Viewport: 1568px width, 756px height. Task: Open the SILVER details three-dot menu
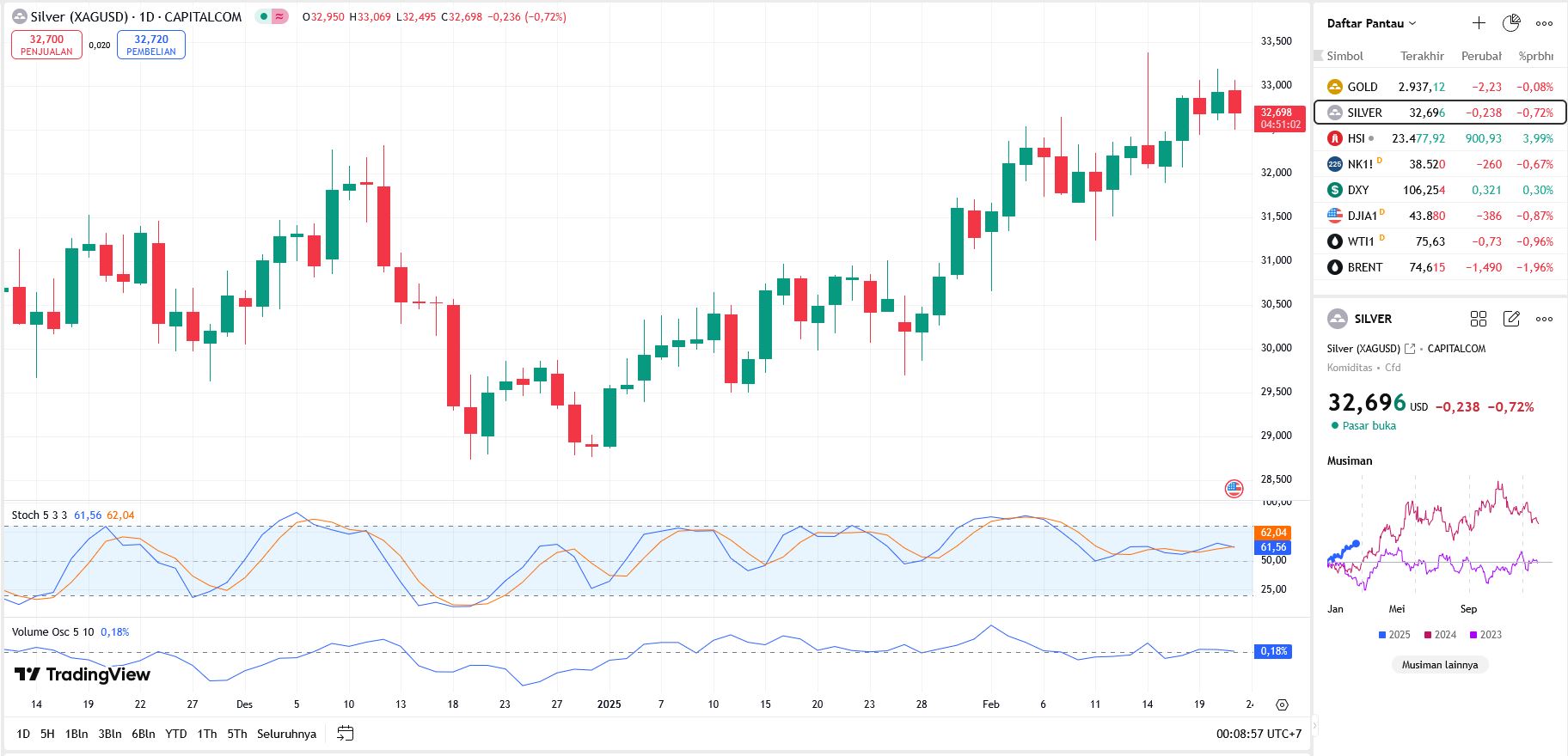(1544, 319)
